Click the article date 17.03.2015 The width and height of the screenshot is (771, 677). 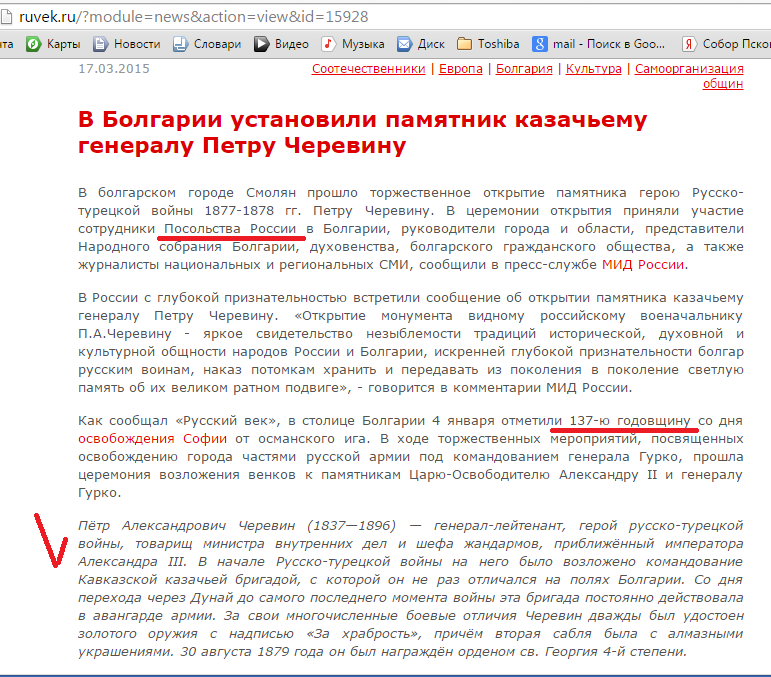click(114, 69)
